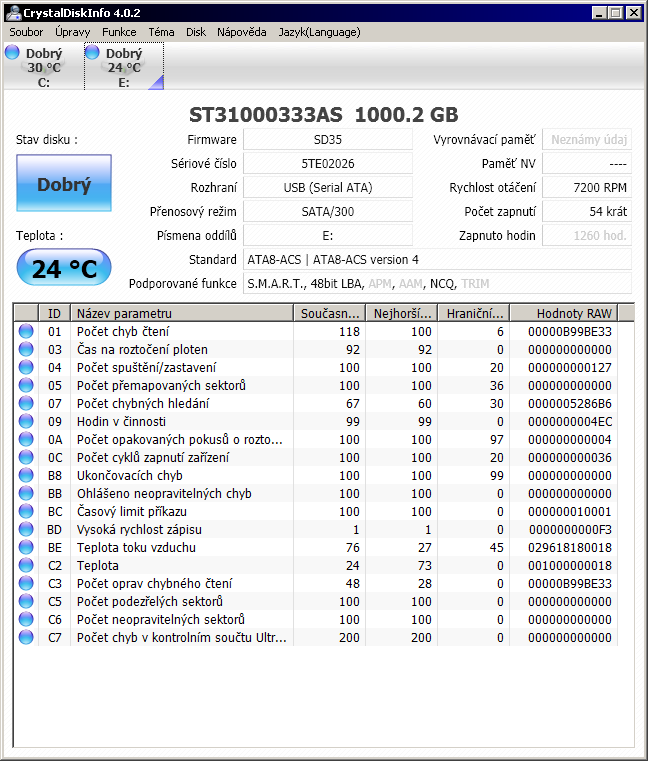The height and width of the screenshot is (761, 648).
Task: Click the blue health orb on E: drive tab
Action: (92, 52)
